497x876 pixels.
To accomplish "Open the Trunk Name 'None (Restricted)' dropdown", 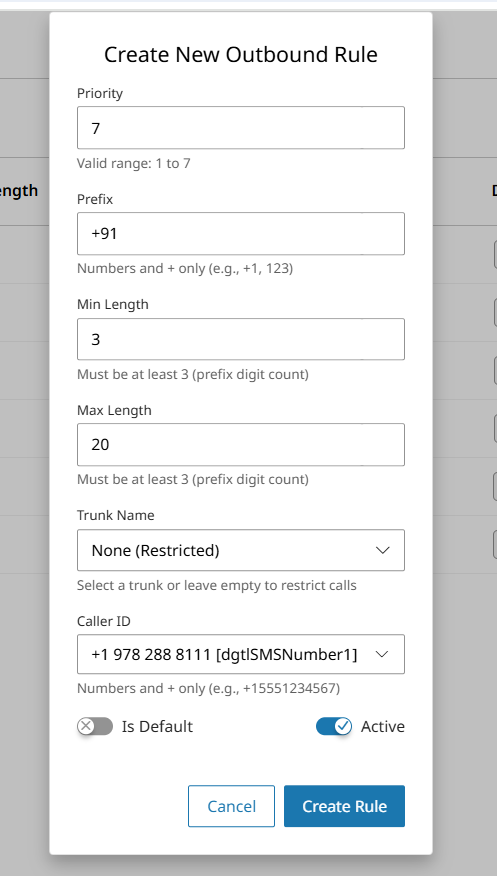I will (241, 550).
